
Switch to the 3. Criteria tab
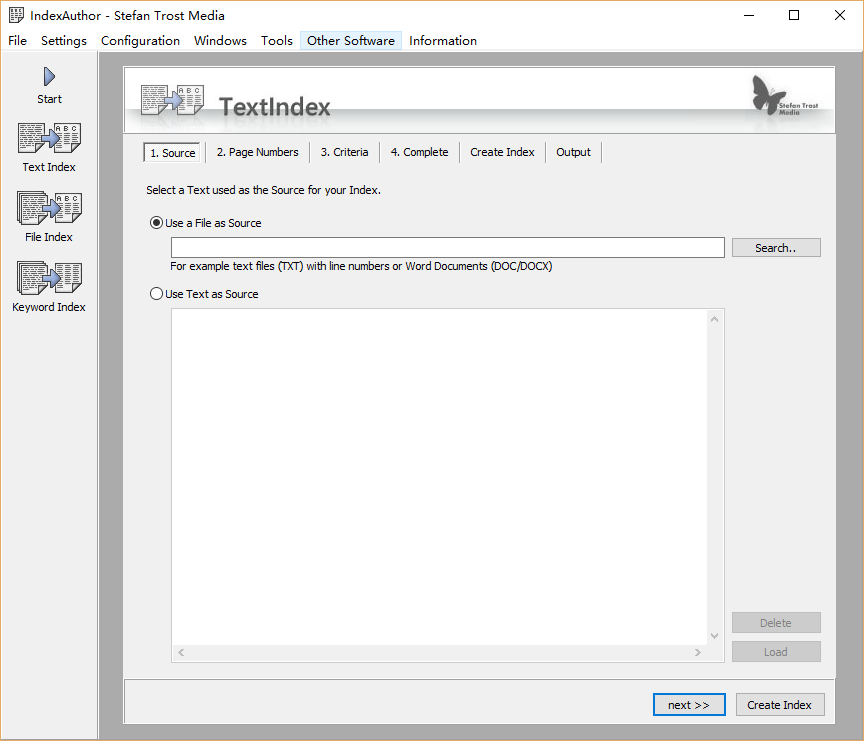point(344,152)
